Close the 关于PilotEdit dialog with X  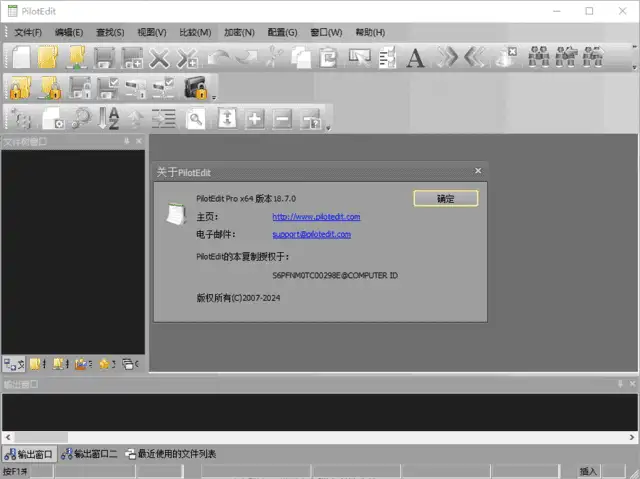[478, 171]
